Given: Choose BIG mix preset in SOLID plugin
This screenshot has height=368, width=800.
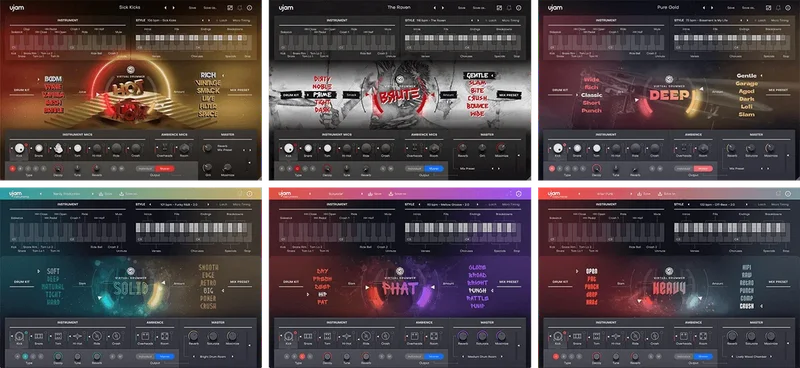Looking at the screenshot, I should 208,290.
